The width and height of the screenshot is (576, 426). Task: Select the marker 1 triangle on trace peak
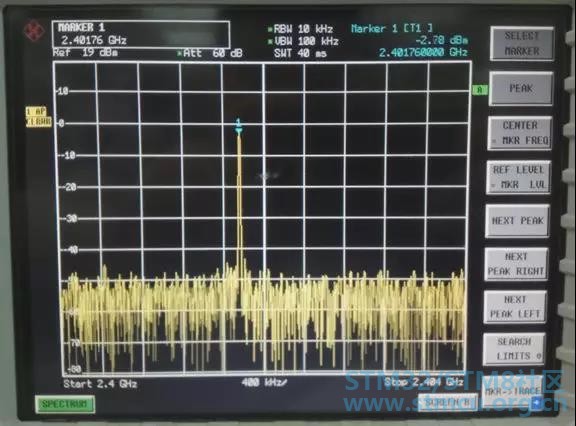click(x=238, y=130)
